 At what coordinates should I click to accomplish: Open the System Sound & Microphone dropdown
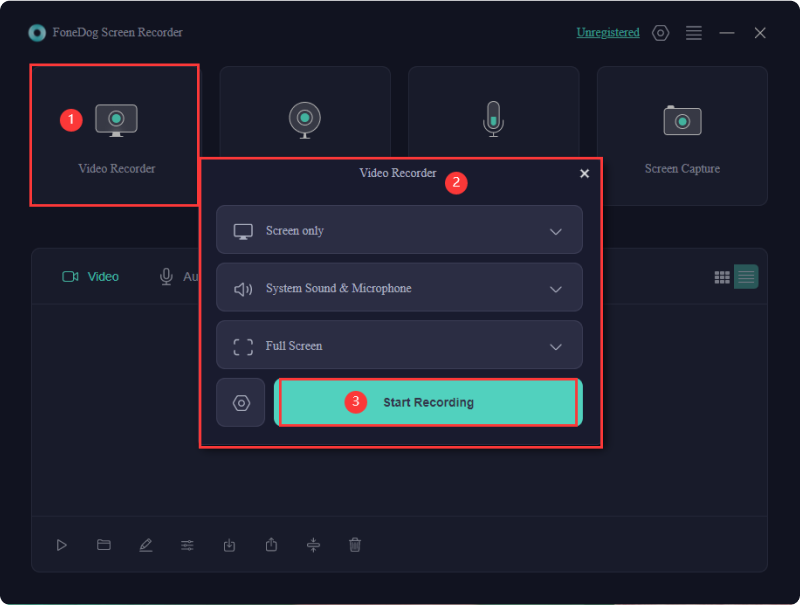[399, 287]
